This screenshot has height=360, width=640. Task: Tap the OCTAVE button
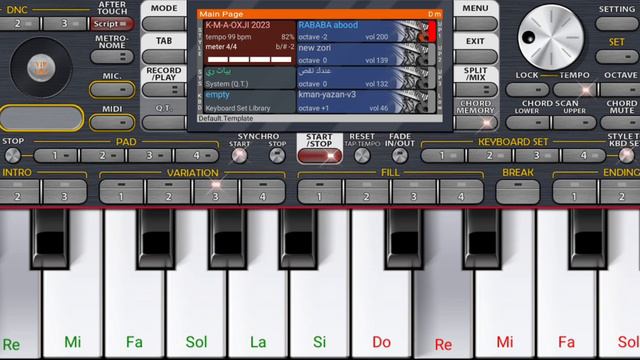coord(620,89)
